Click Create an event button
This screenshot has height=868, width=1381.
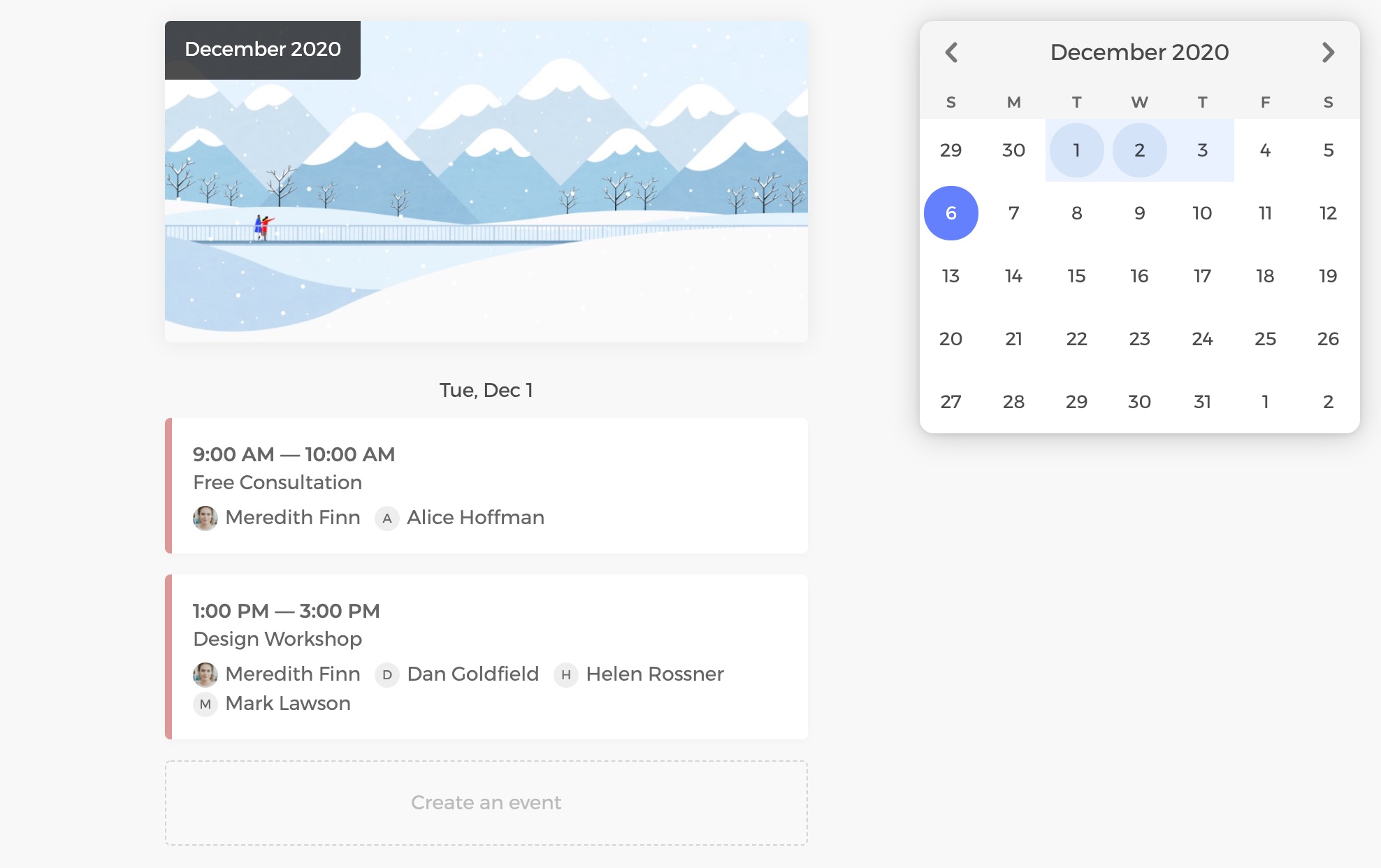(x=486, y=802)
